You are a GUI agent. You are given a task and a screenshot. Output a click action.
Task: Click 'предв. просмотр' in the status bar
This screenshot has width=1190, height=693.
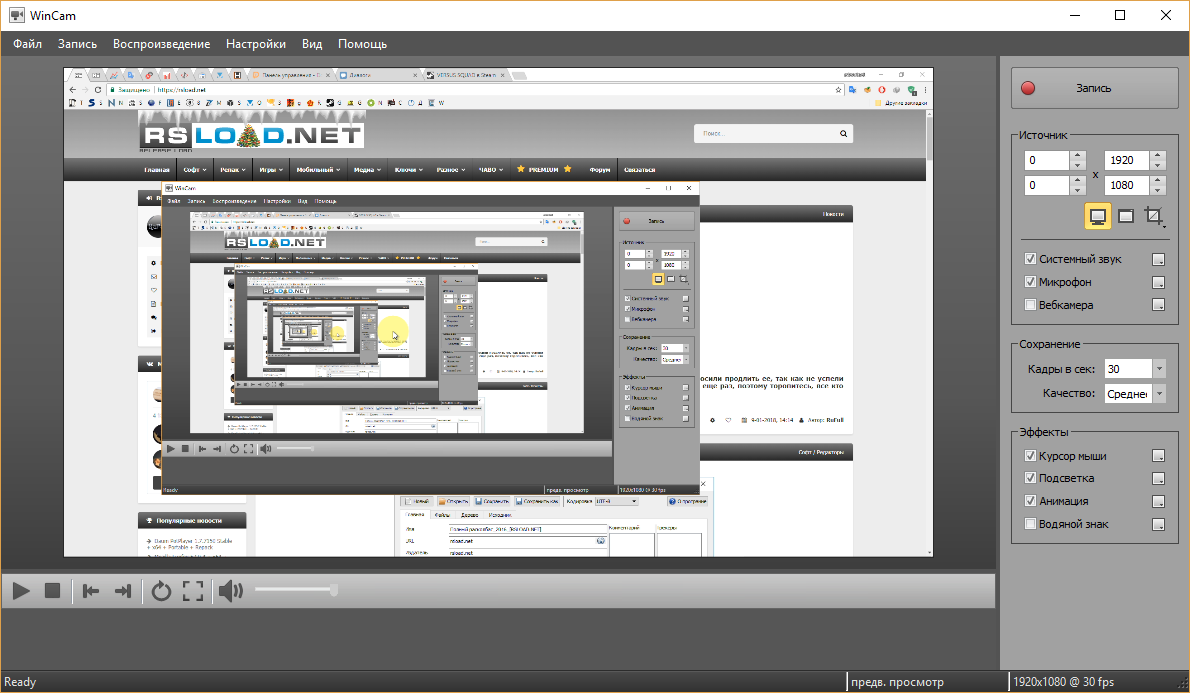point(897,682)
